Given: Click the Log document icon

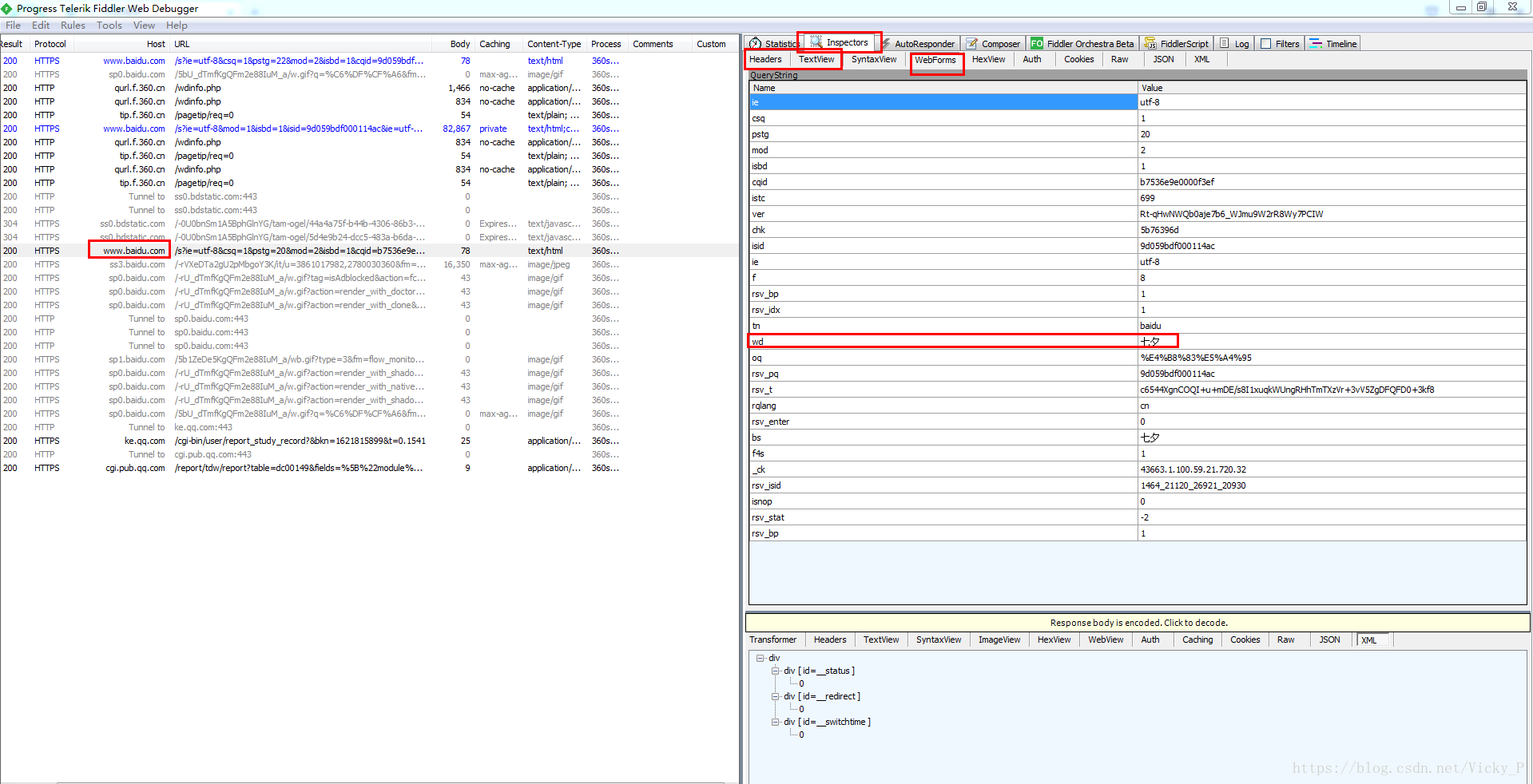Looking at the screenshot, I should click(1224, 44).
